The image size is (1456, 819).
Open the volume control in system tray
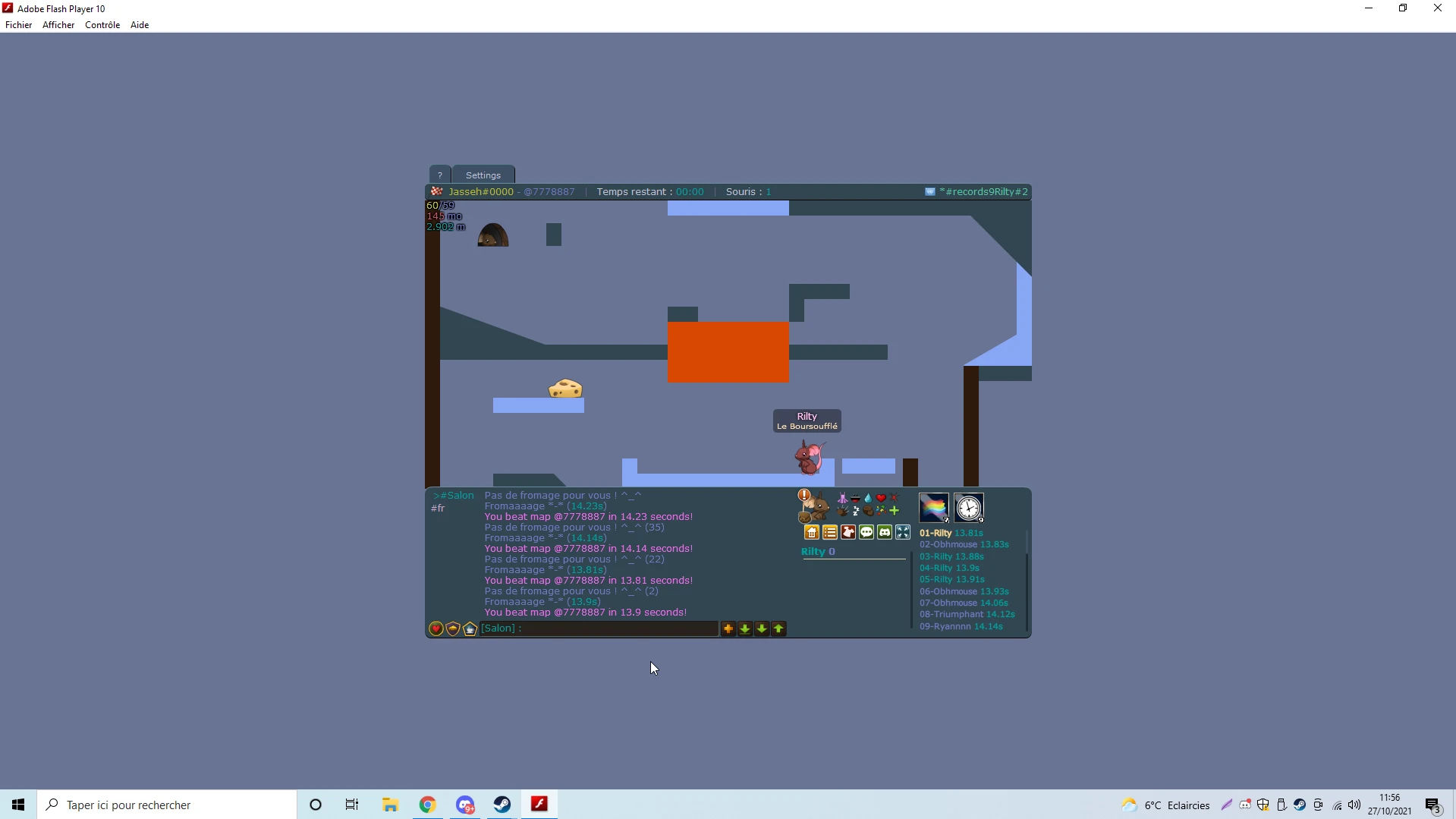click(1354, 805)
